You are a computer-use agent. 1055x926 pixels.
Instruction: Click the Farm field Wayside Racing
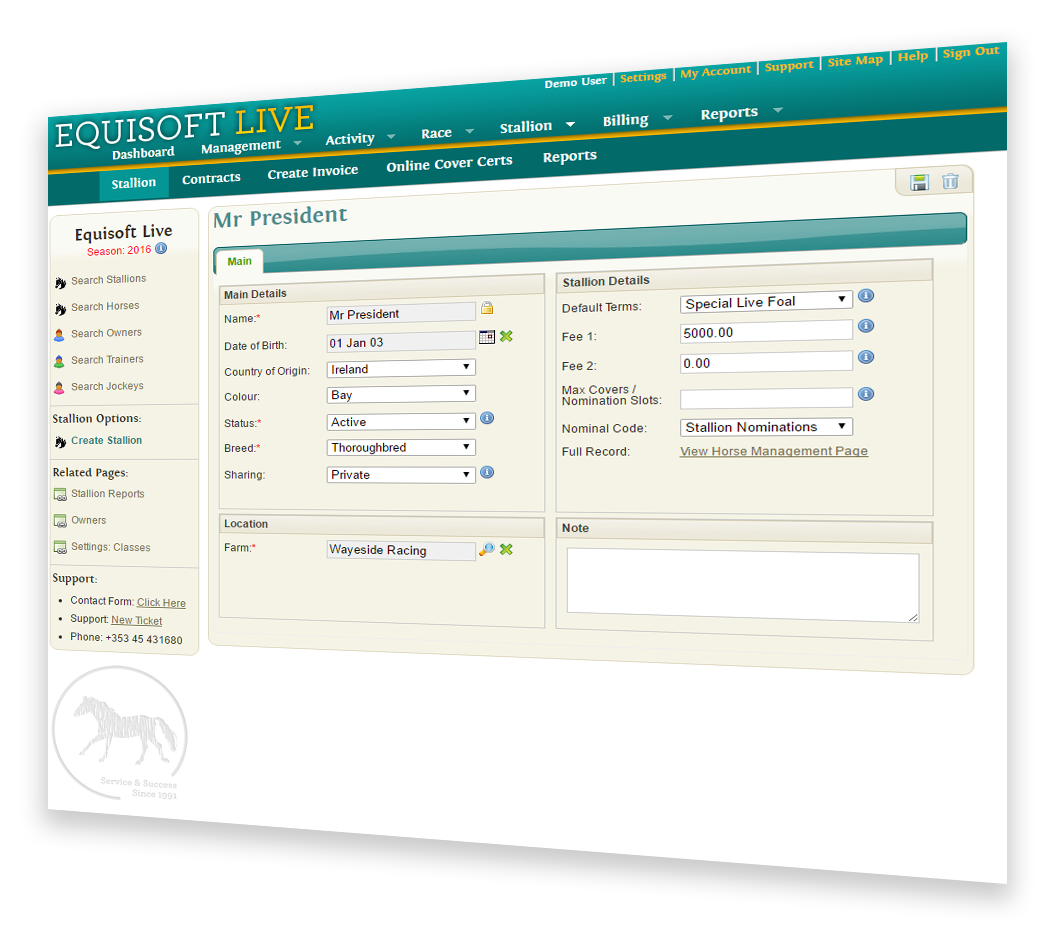click(x=401, y=550)
